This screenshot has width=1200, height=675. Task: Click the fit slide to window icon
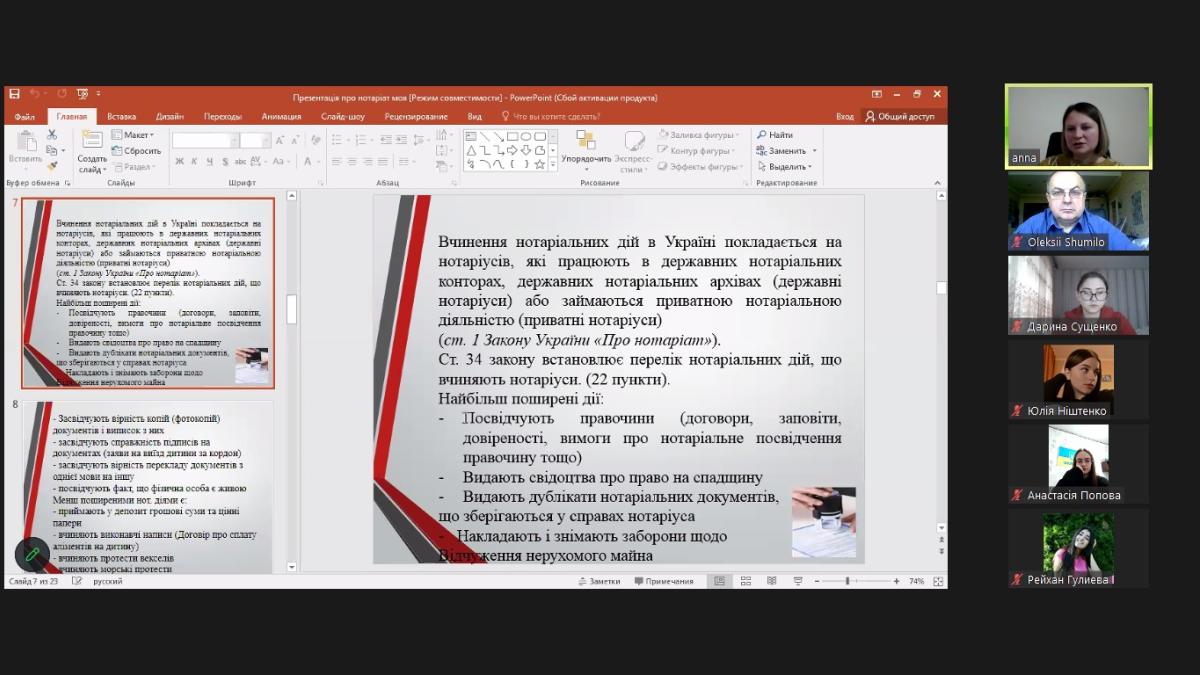click(938, 581)
